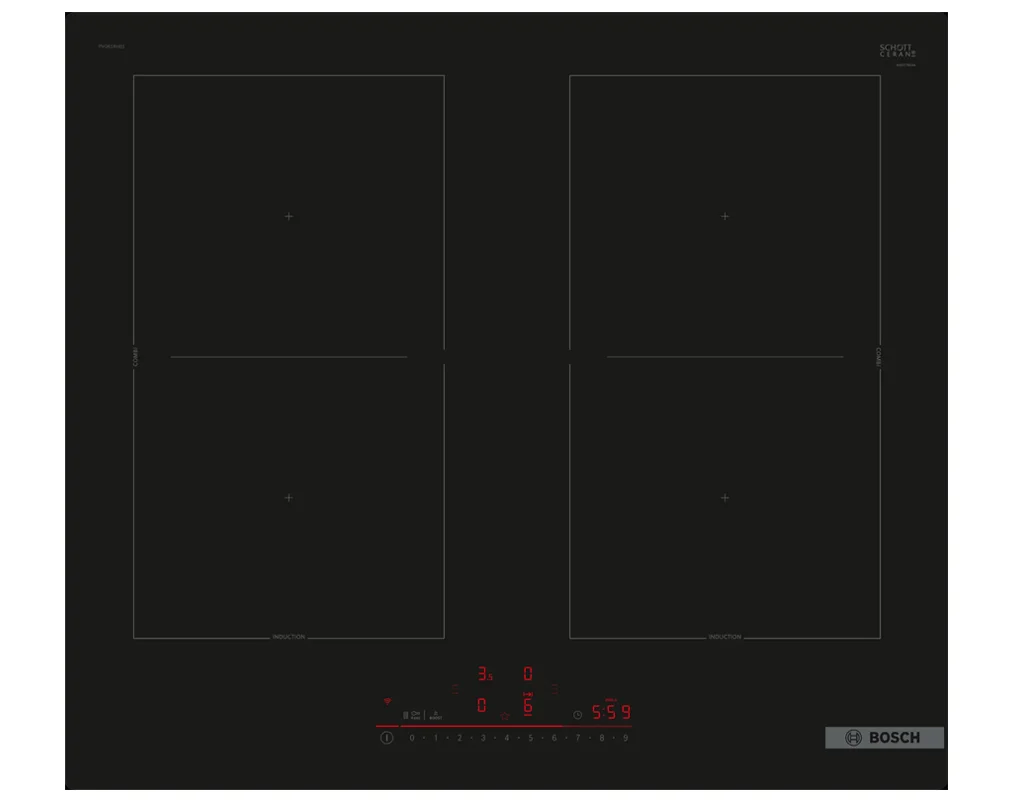The image size is (1020, 800).
Task: Select rear-right zone display showing 0
Action: (x=528, y=674)
